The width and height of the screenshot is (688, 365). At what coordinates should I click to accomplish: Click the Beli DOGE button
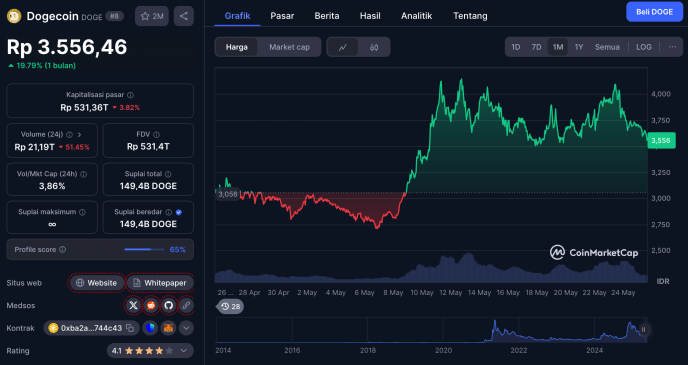pyautogui.click(x=654, y=12)
